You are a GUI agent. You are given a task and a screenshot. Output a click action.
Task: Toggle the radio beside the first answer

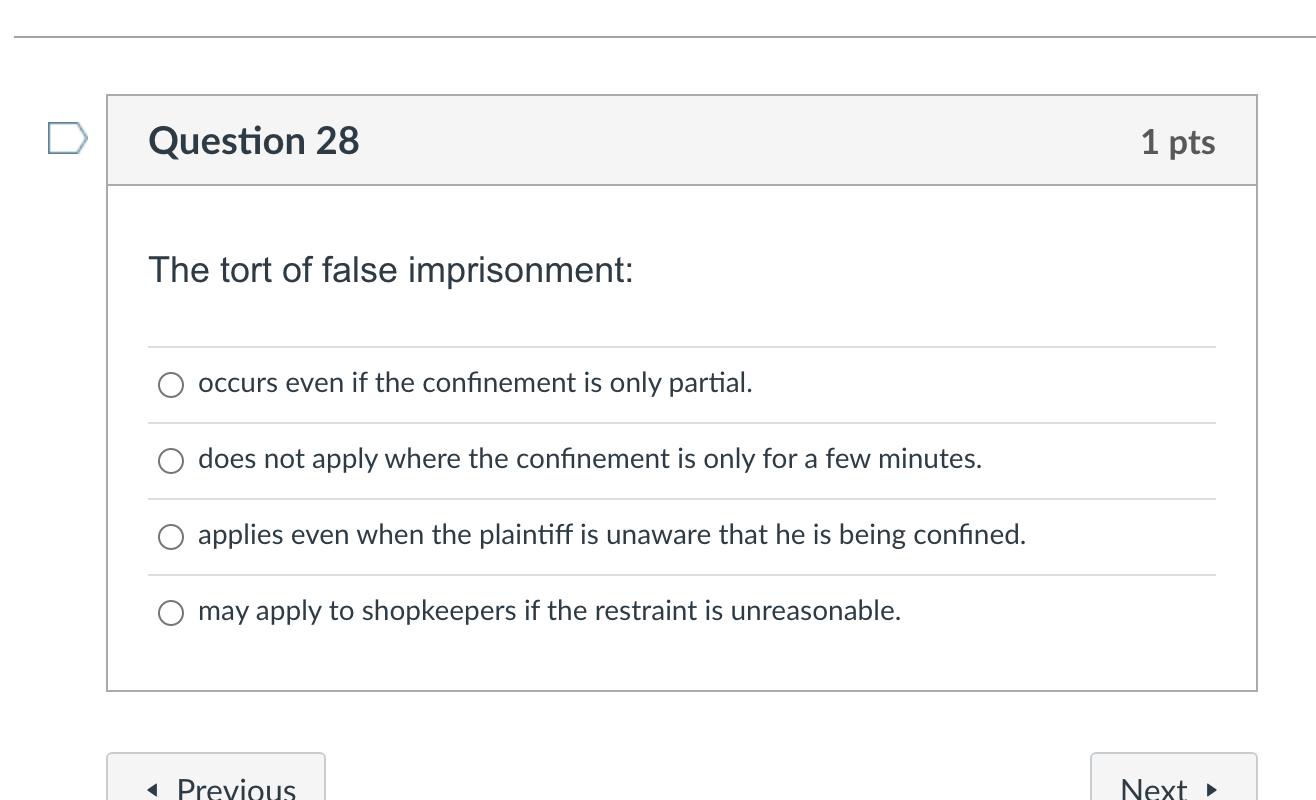pos(171,384)
